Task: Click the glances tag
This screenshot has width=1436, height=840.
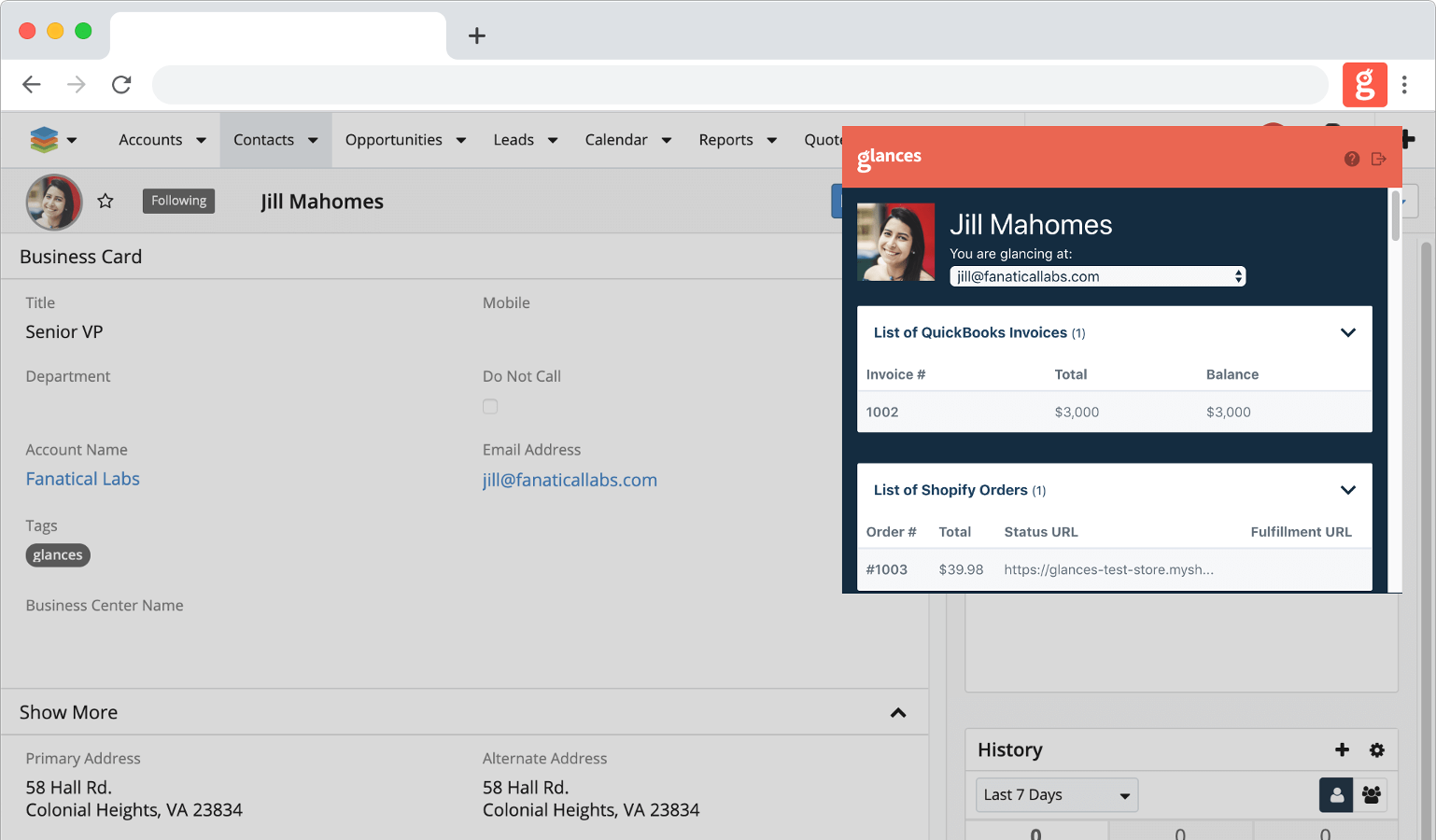Action: (58, 555)
